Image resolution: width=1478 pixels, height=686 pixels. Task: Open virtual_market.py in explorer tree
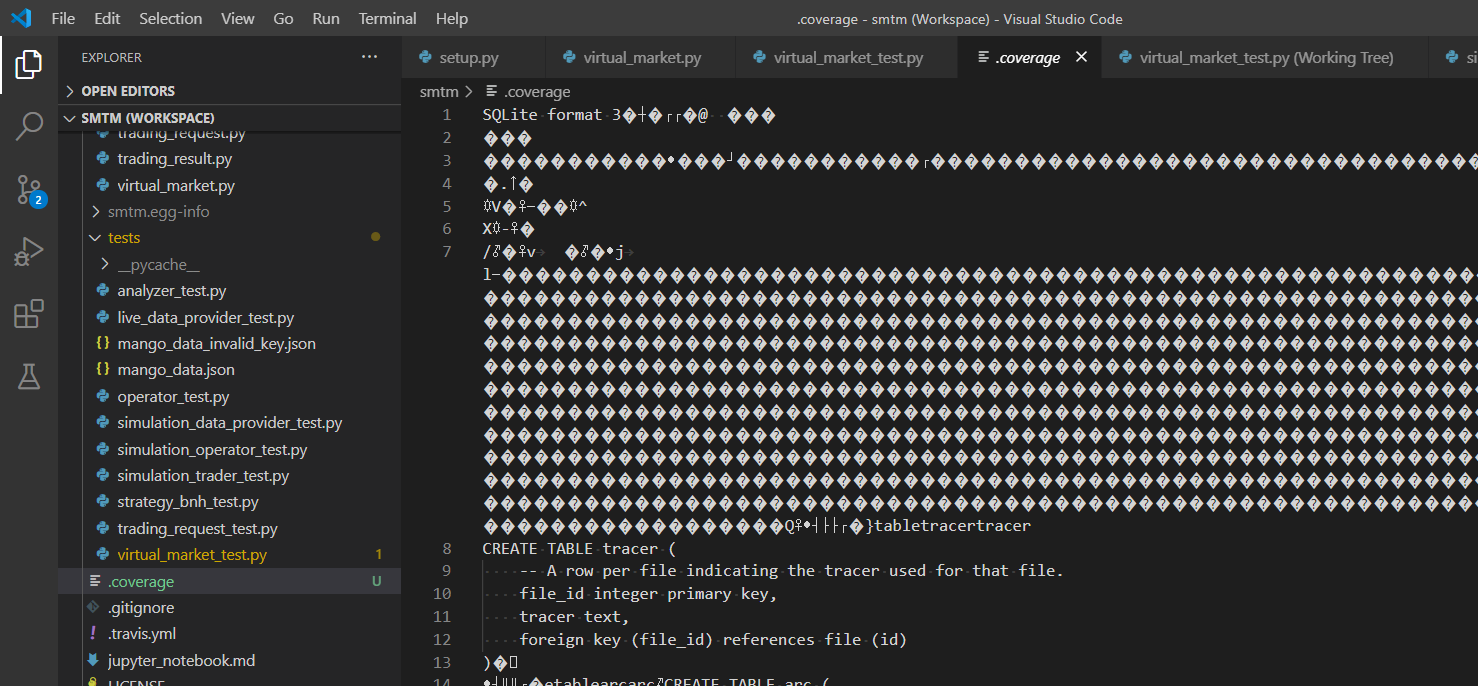(230, 185)
